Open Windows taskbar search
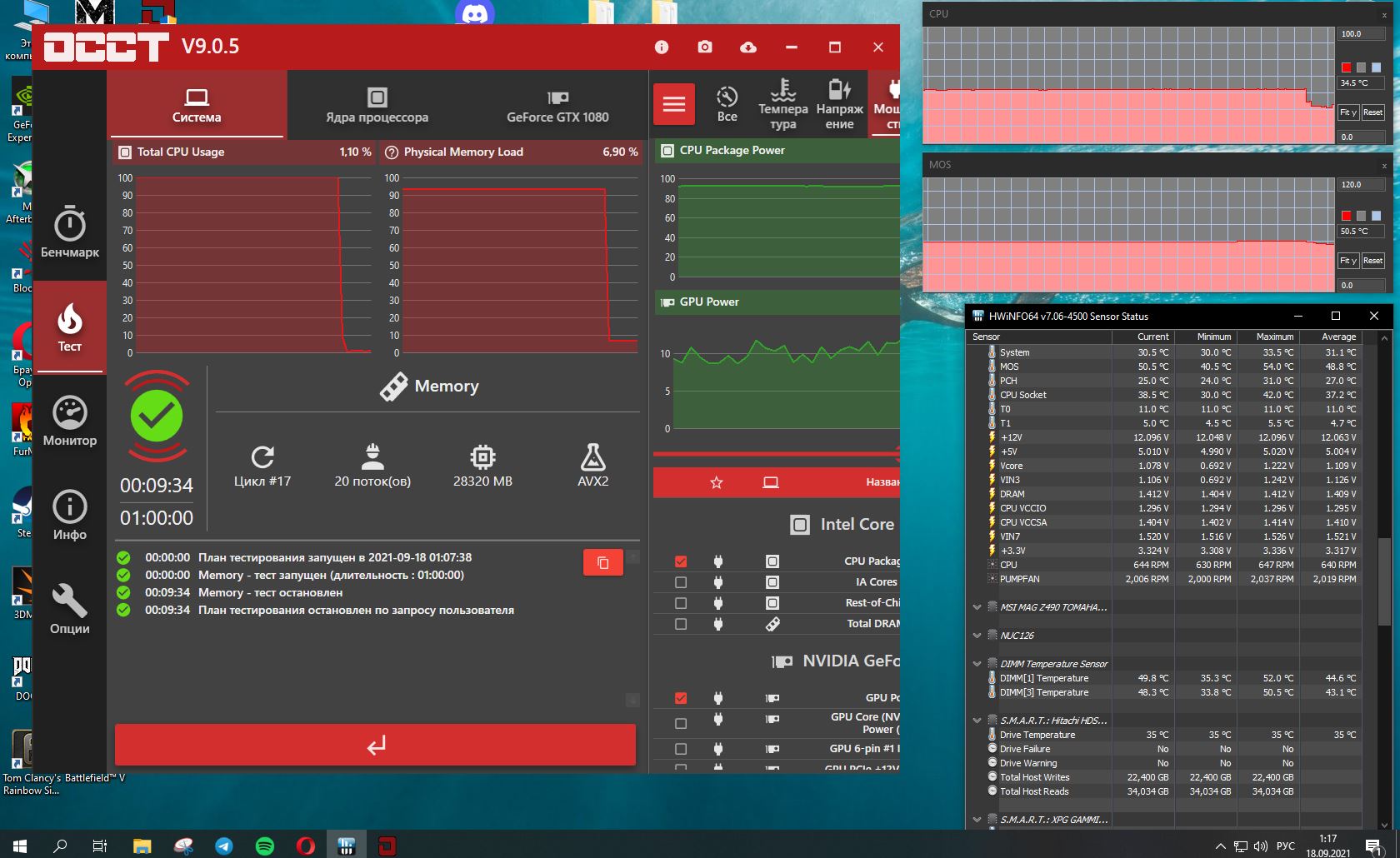1400x858 pixels. tap(60, 846)
